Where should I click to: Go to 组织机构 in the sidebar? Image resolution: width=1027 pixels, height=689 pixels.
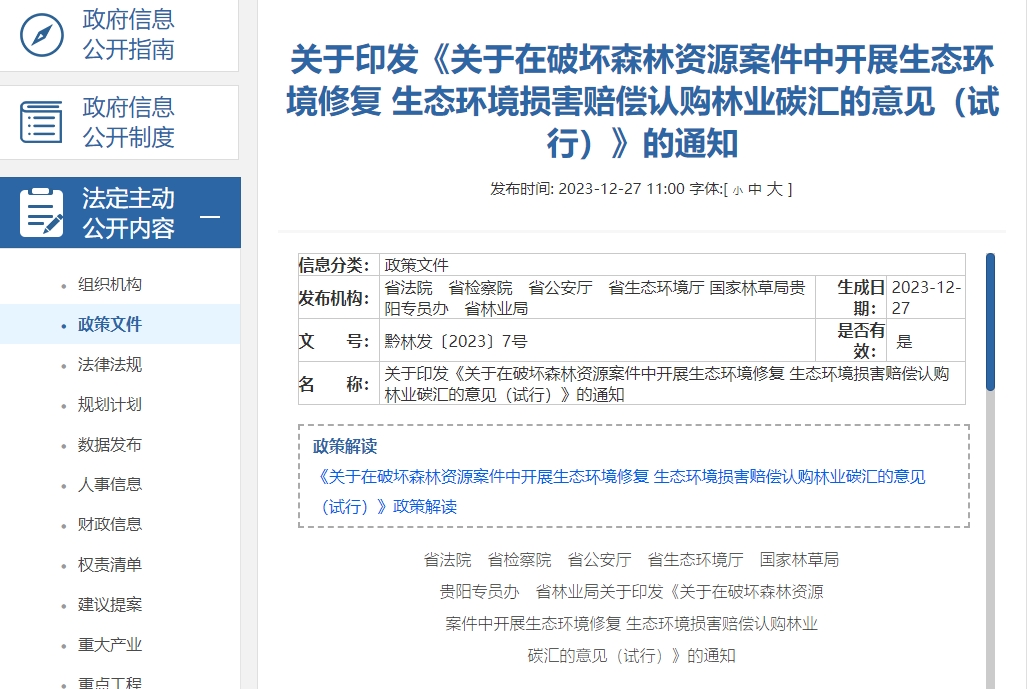pyautogui.click(x=109, y=284)
